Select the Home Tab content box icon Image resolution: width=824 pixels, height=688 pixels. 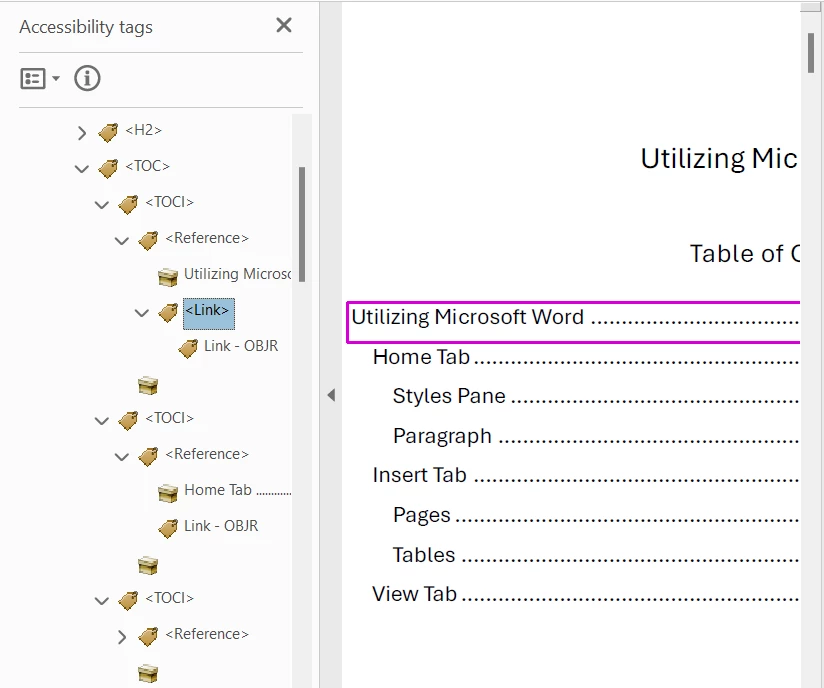click(x=168, y=493)
